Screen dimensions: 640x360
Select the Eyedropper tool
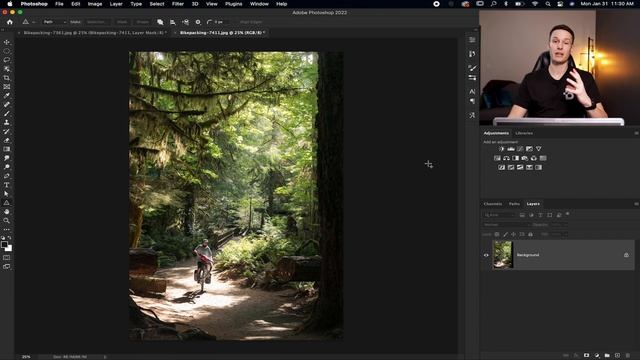[x=7, y=96]
